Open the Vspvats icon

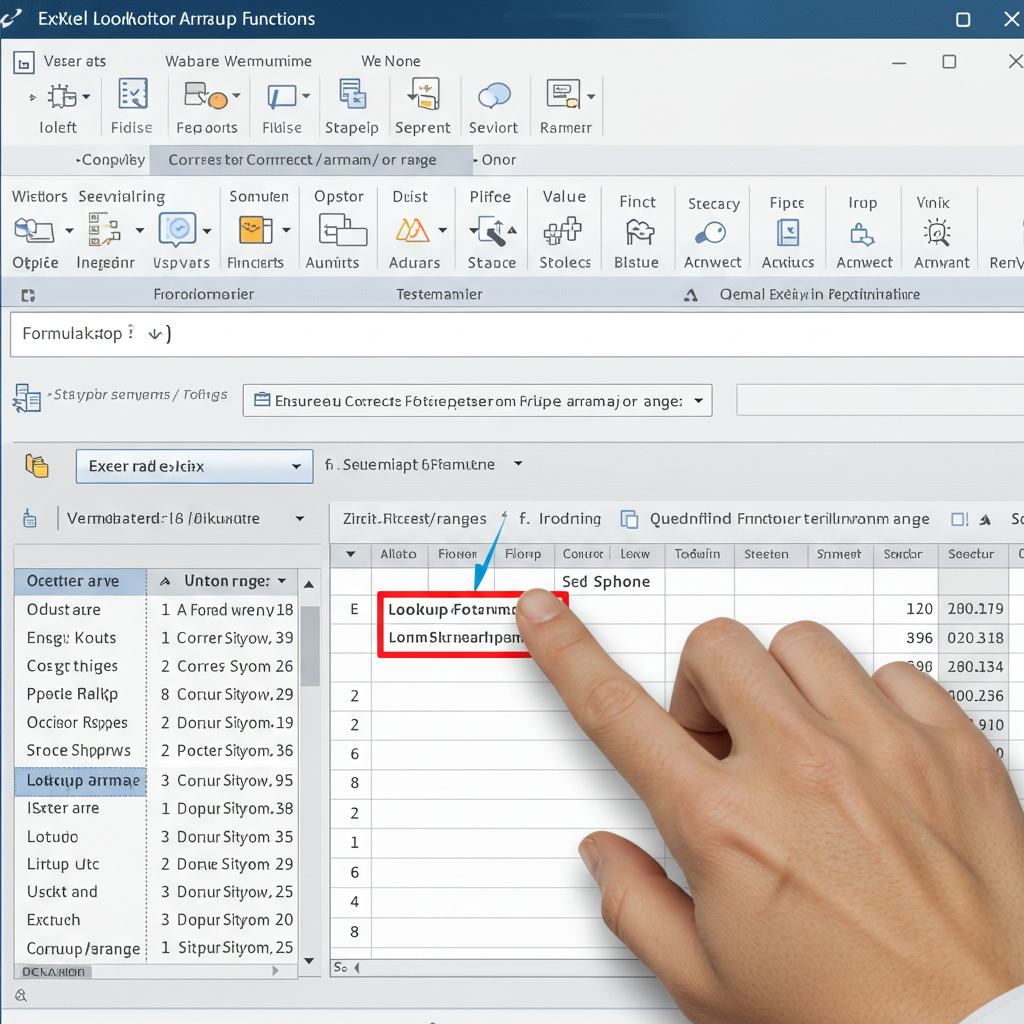177,230
